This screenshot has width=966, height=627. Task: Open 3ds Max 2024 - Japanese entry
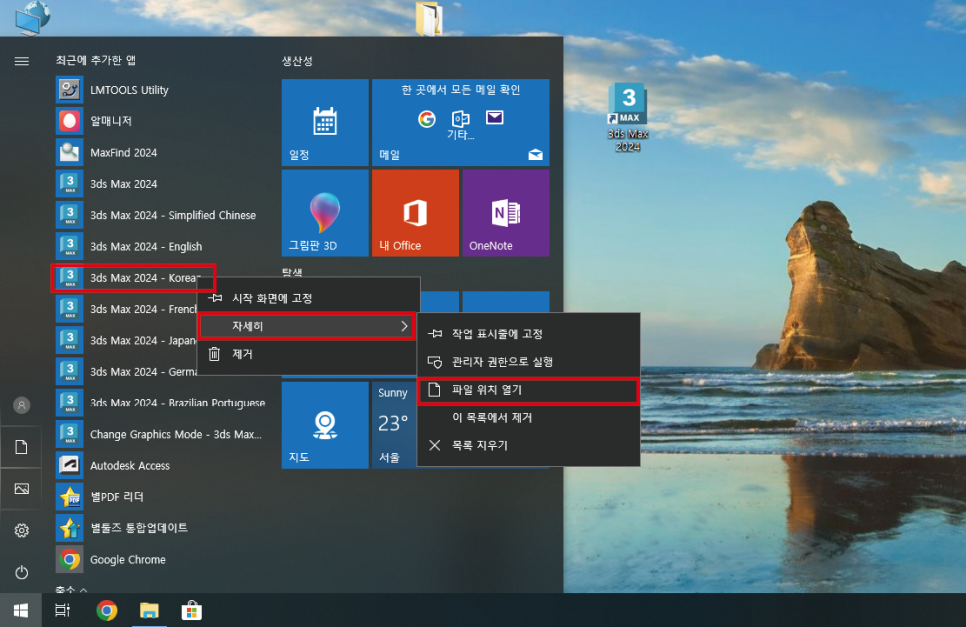coord(126,341)
